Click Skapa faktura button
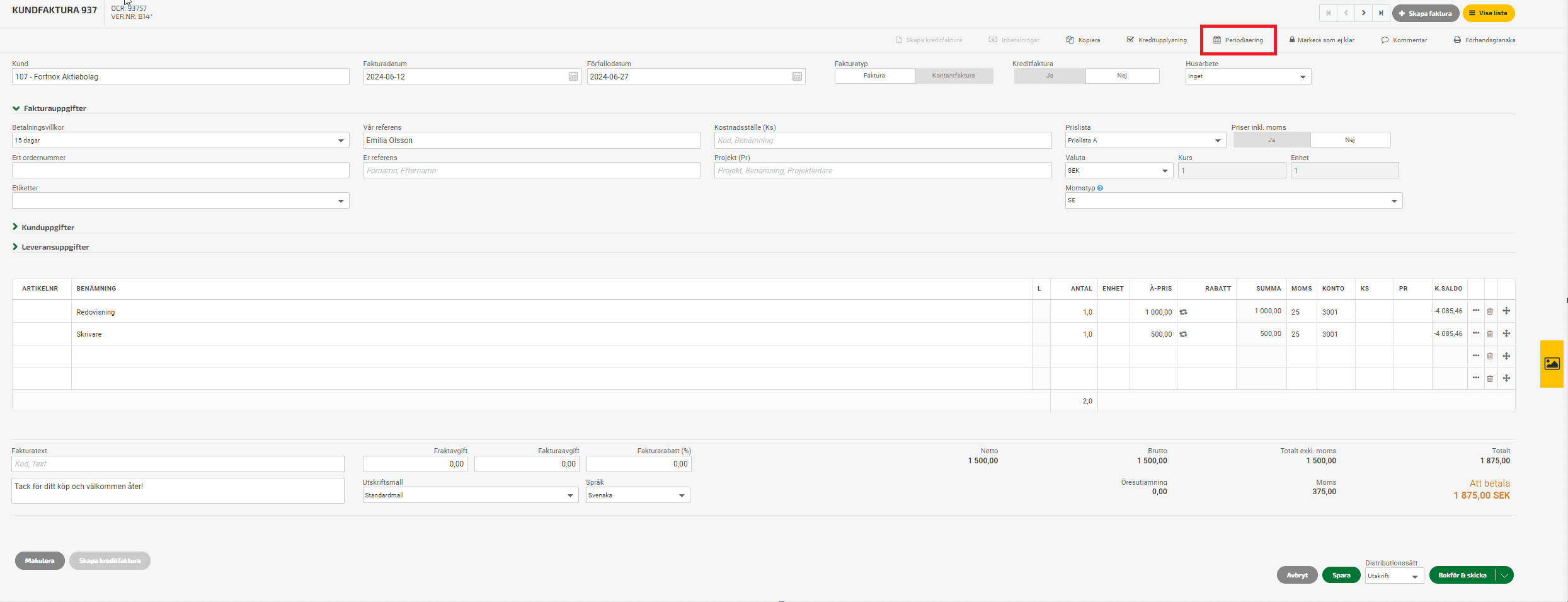Screen dimensions: 1568x602 (x=1424, y=13)
